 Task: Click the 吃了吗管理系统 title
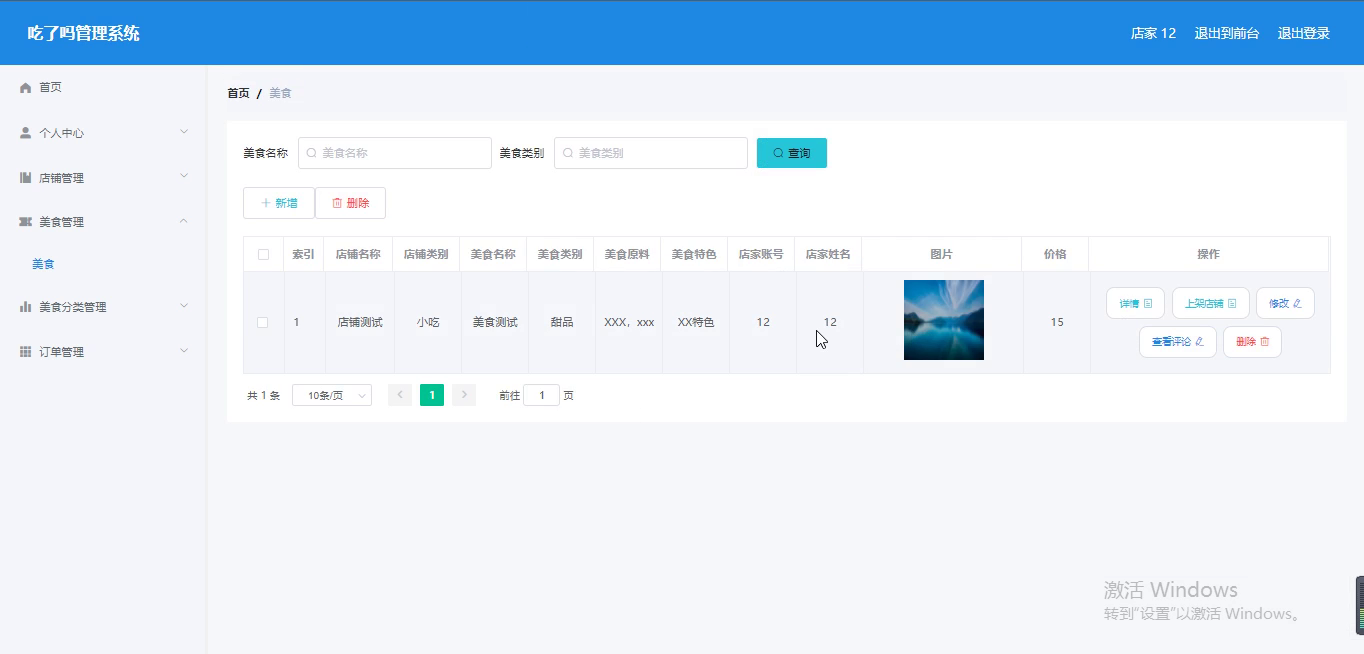click(83, 33)
